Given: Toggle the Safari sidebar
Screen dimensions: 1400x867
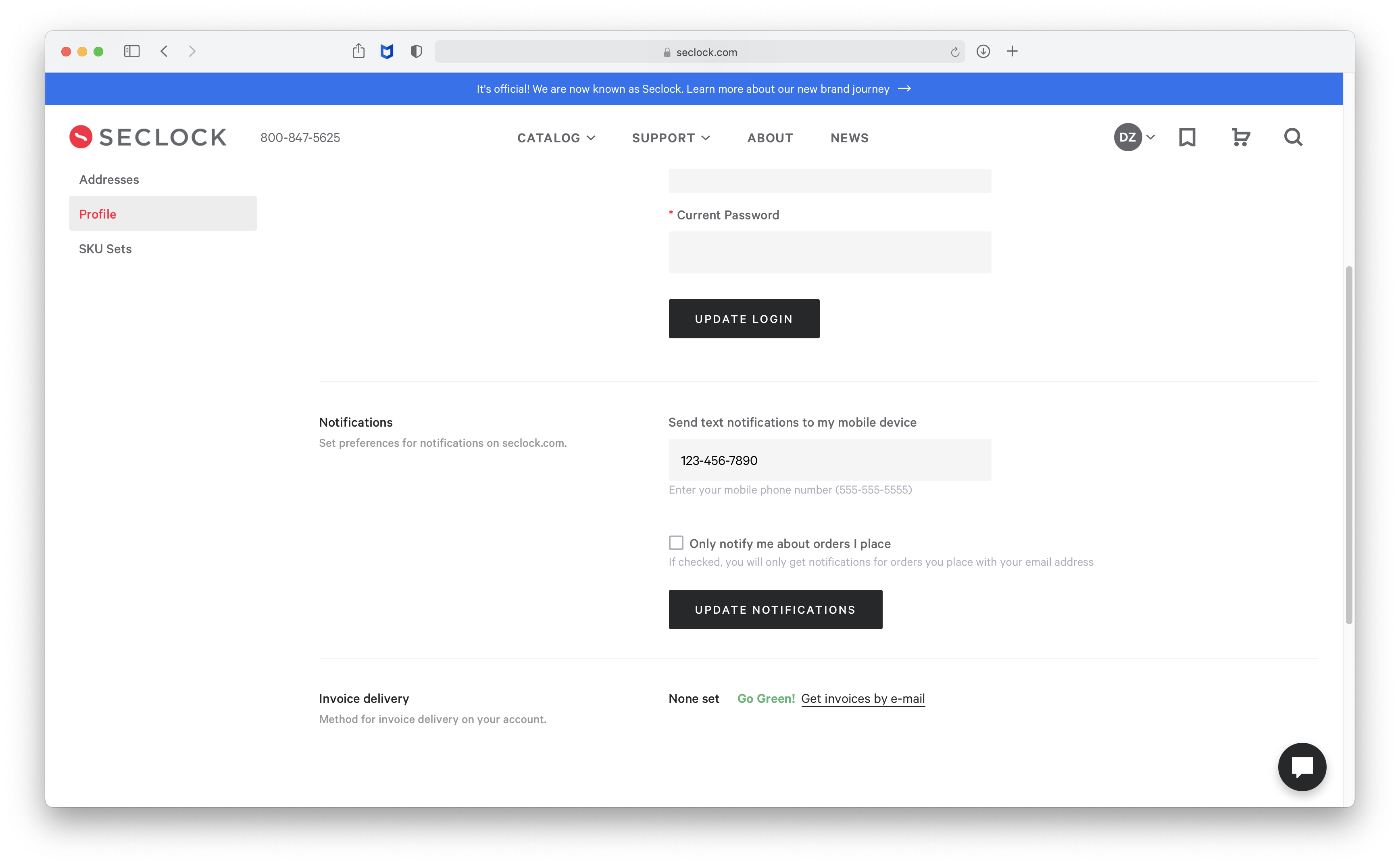Looking at the screenshot, I should (x=132, y=51).
